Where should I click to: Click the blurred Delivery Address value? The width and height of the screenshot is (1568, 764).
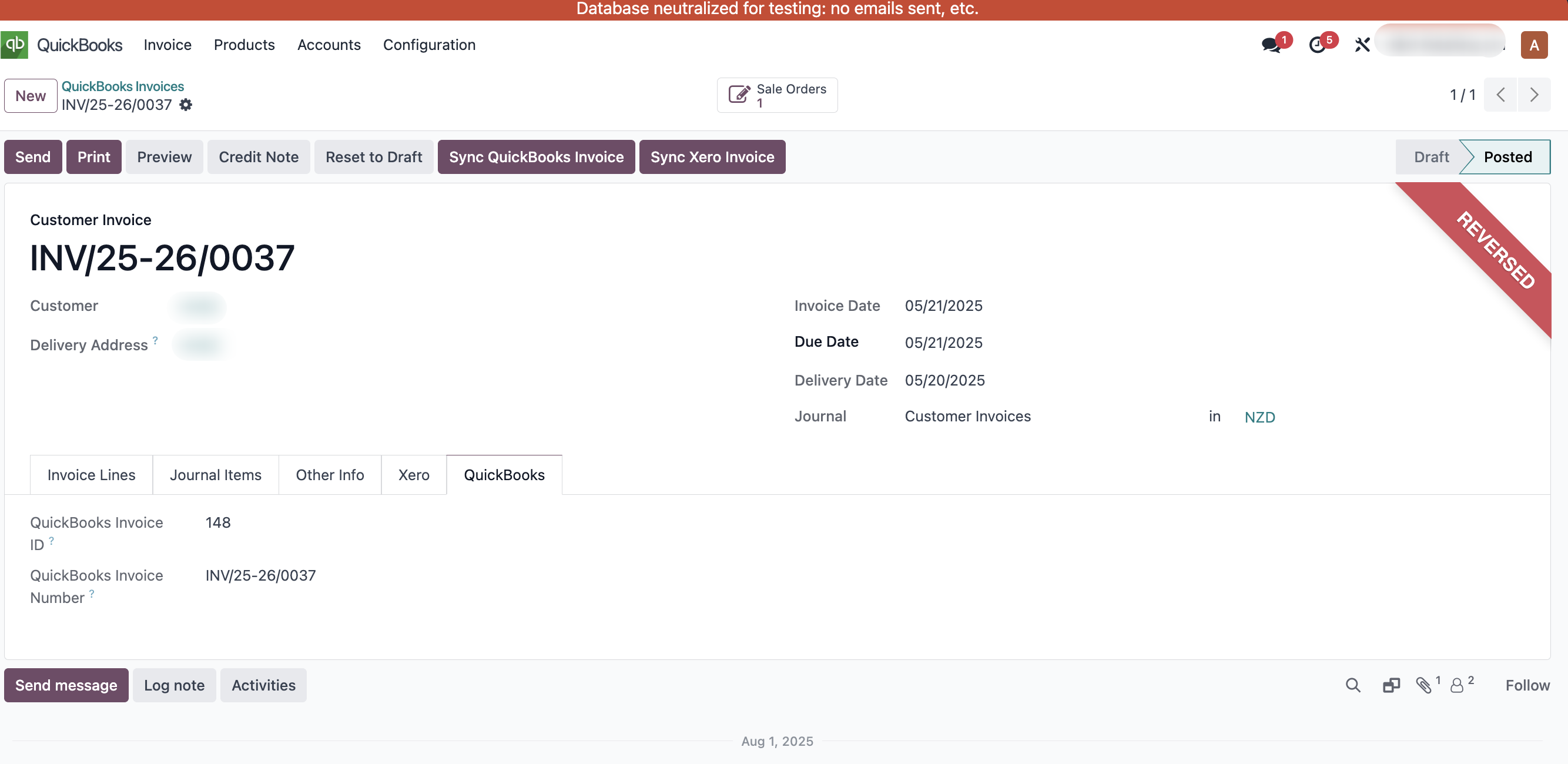click(x=200, y=344)
